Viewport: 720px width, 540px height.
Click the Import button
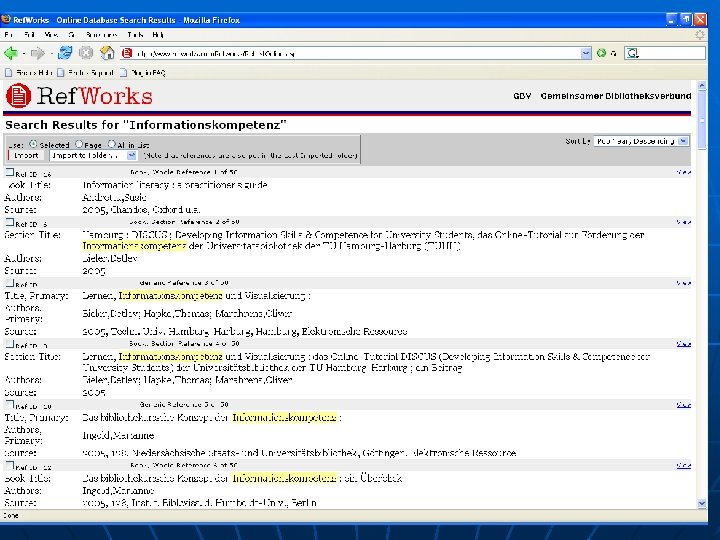pyautogui.click(x=26, y=155)
